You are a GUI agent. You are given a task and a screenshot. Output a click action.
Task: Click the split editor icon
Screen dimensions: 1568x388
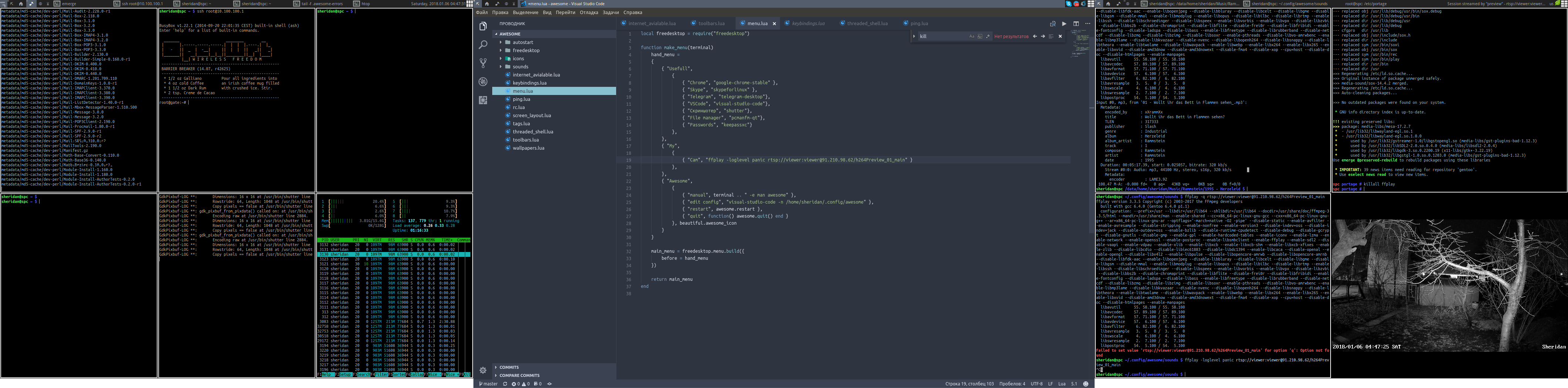pos(1076,24)
